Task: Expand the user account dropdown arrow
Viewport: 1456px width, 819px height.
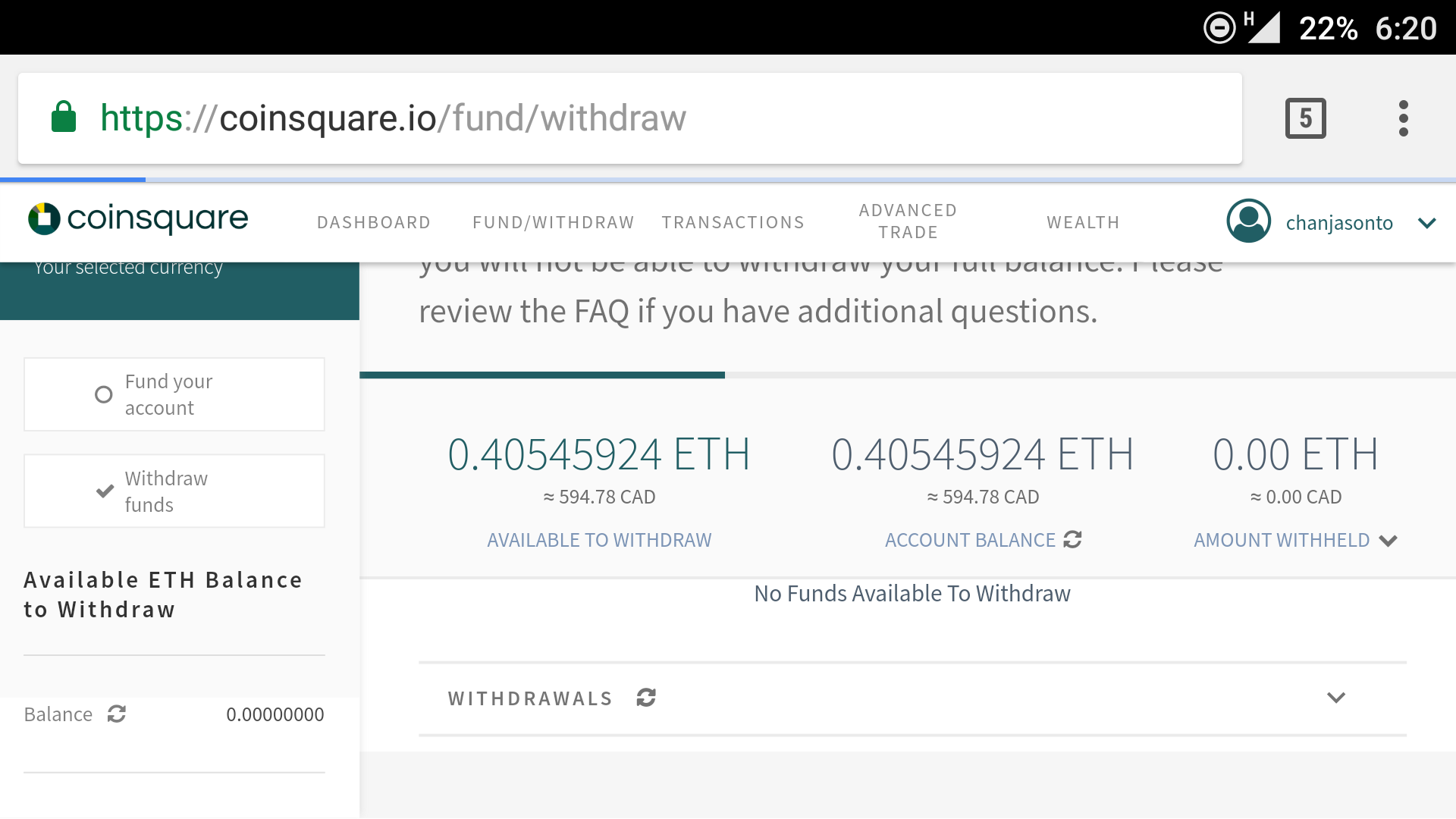Action: coord(1426,223)
